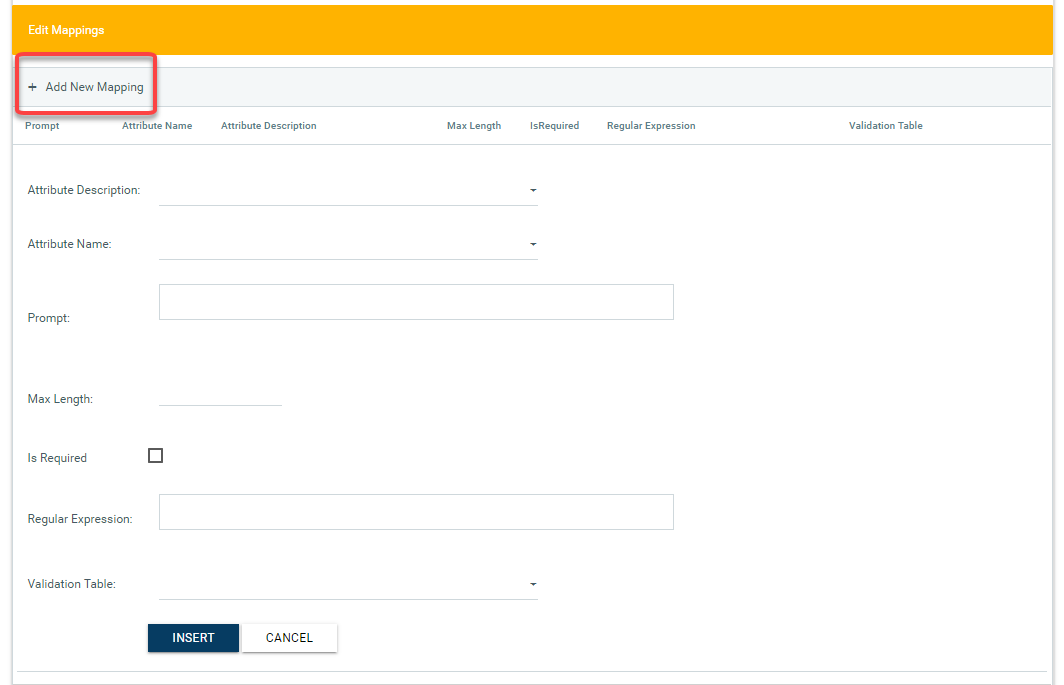Click the Add New Mapping text link
This screenshot has width=1064, height=685.
94,87
